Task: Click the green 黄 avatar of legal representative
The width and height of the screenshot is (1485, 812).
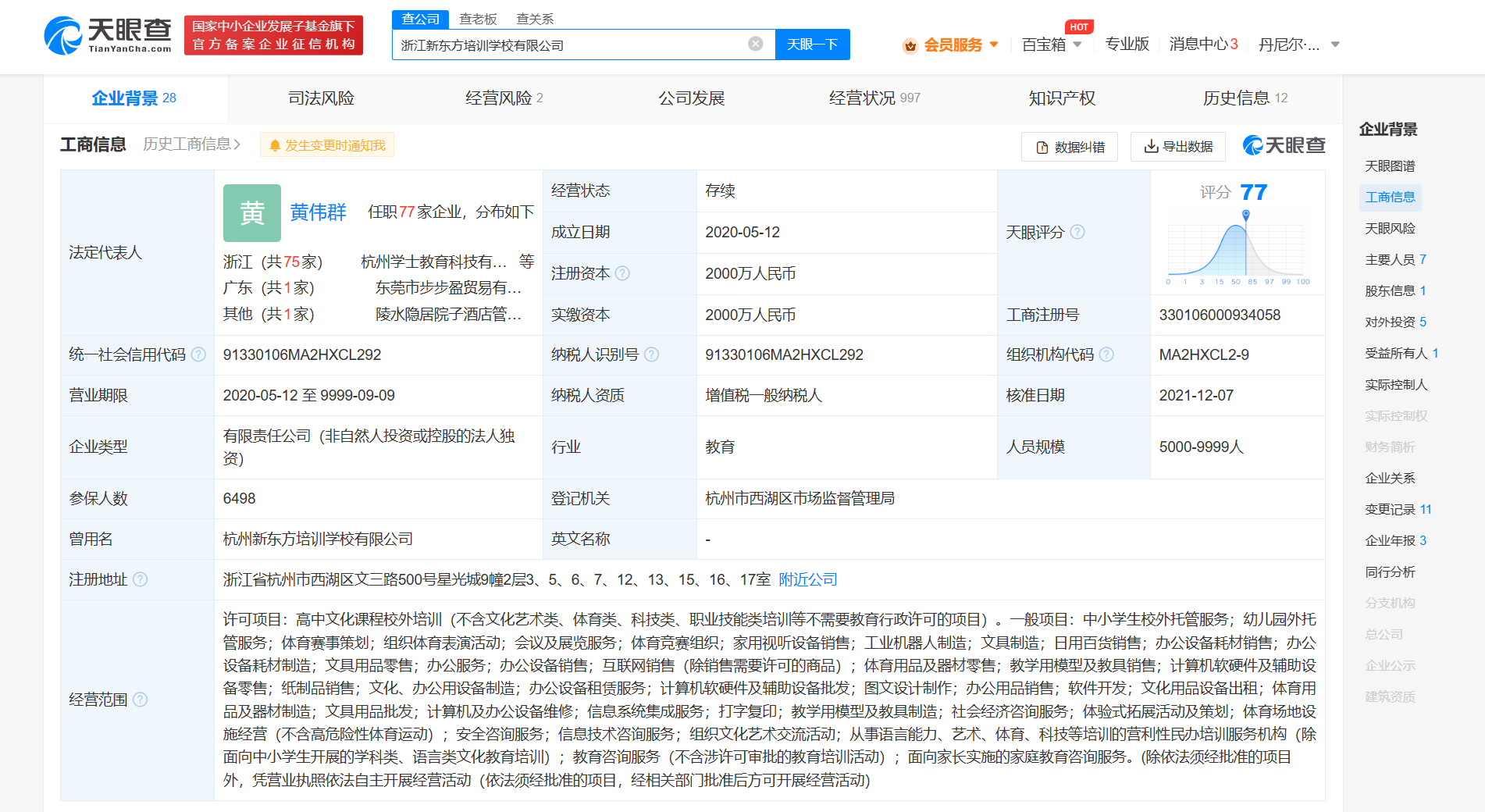Action: (252, 212)
